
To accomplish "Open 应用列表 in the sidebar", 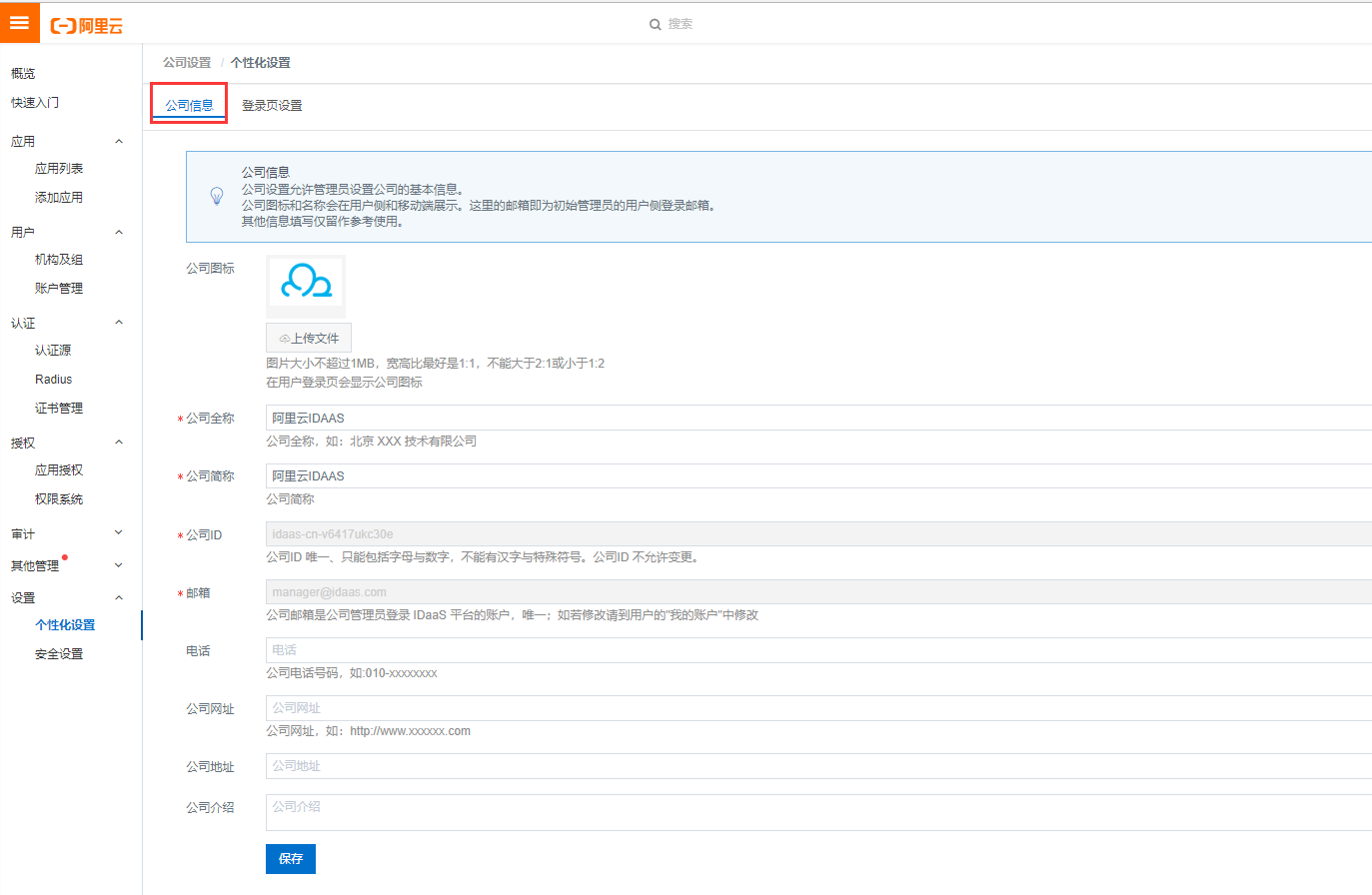I will (59, 168).
